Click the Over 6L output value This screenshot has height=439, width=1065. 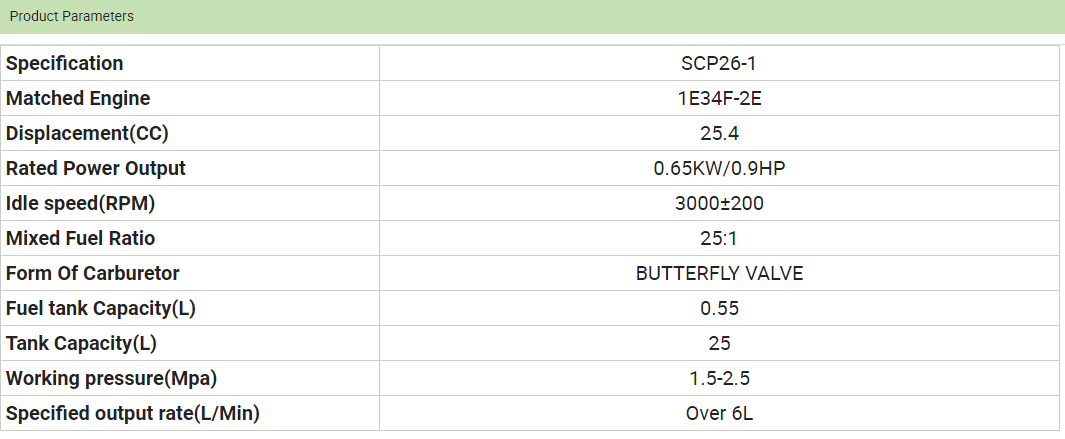tap(719, 413)
